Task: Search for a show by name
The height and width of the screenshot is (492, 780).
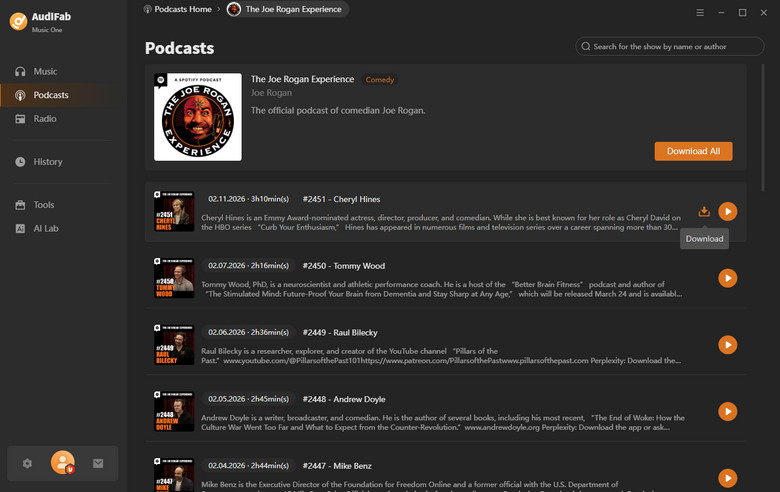Action: click(670, 46)
